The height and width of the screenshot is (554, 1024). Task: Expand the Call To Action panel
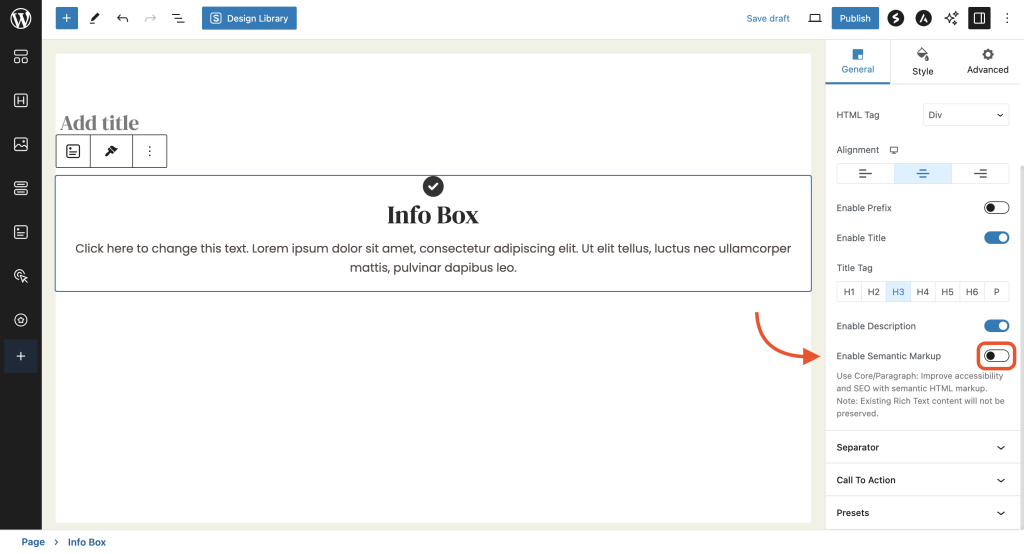[x=921, y=480]
